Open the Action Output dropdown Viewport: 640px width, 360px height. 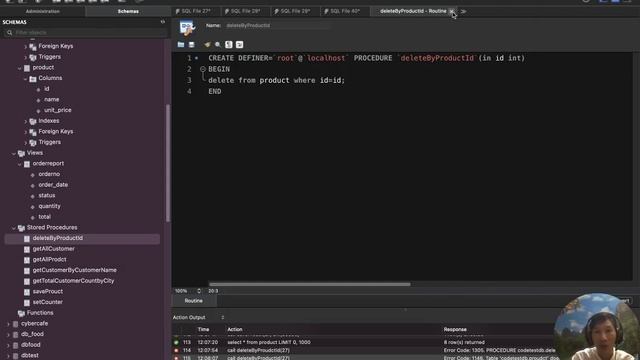point(222,317)
